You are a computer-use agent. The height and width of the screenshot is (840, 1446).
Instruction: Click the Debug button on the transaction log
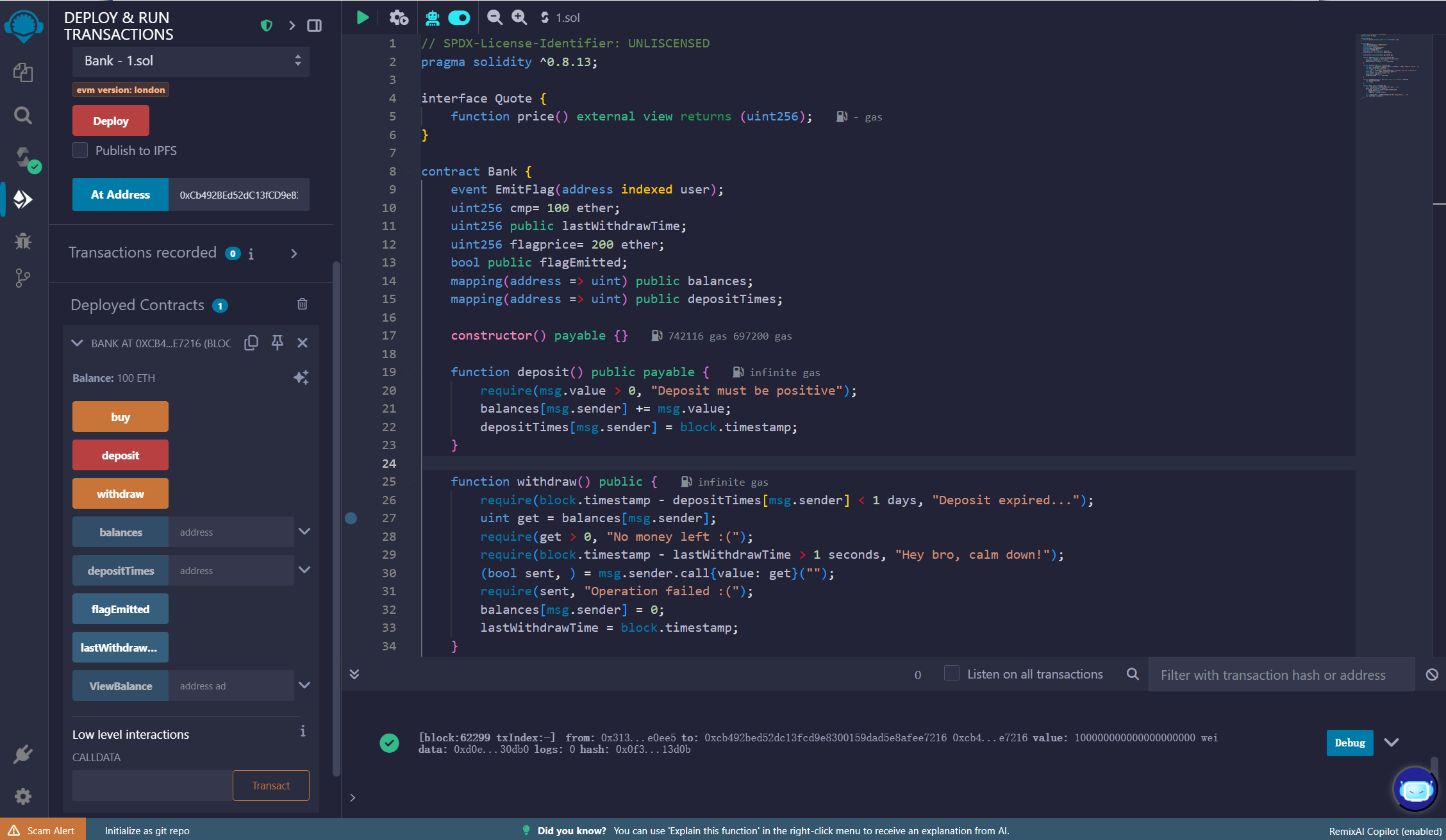(1349, 743)
